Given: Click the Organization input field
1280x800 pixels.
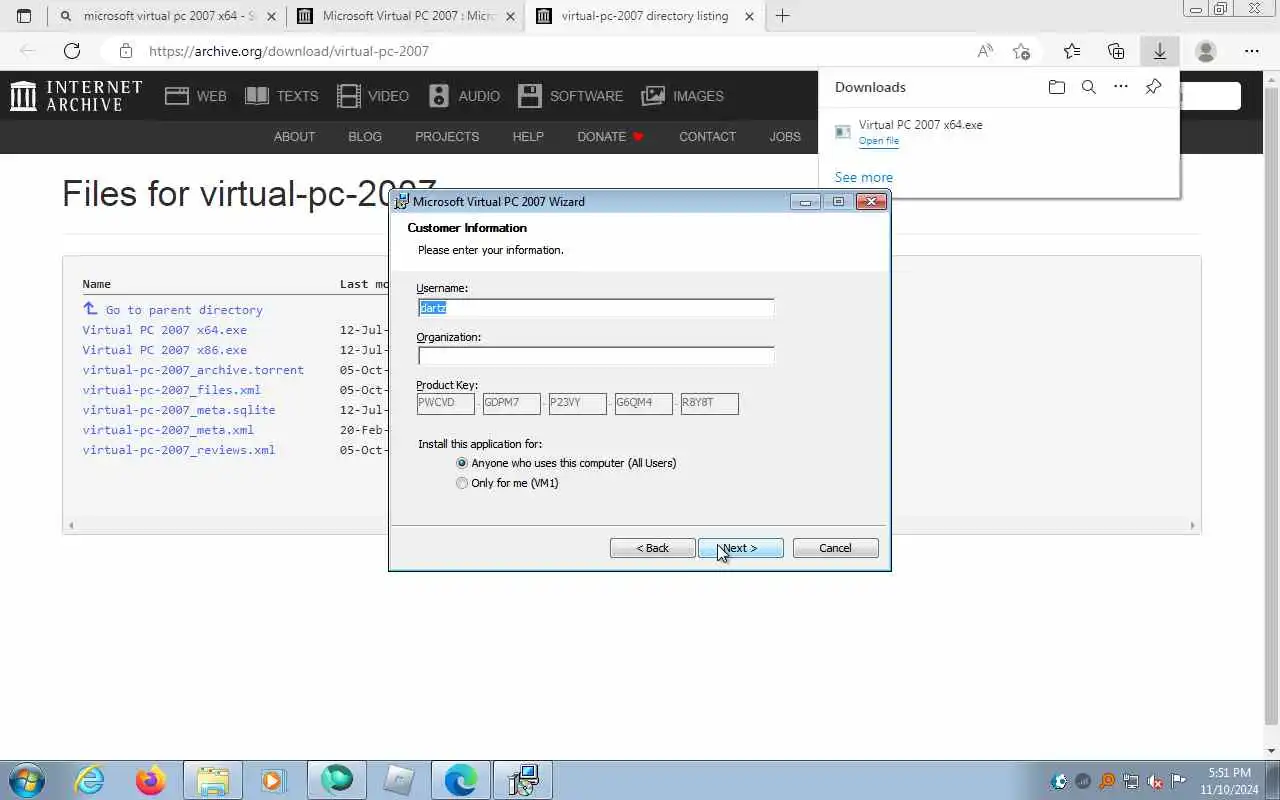Looking at the screenshot, I should [x=596, y=356].
